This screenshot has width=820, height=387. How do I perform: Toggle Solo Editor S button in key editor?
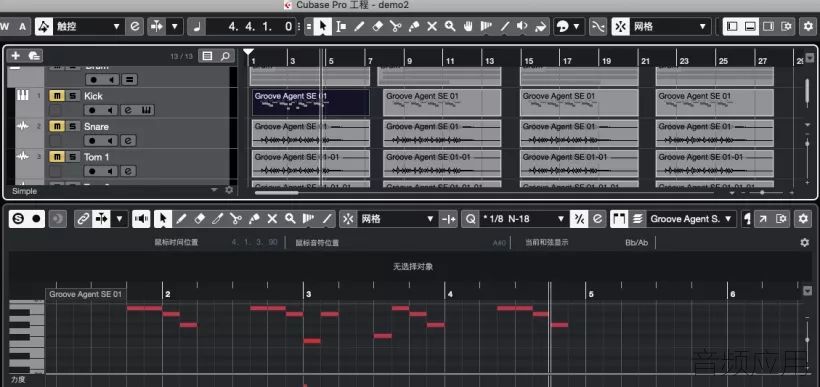[19, 219]
